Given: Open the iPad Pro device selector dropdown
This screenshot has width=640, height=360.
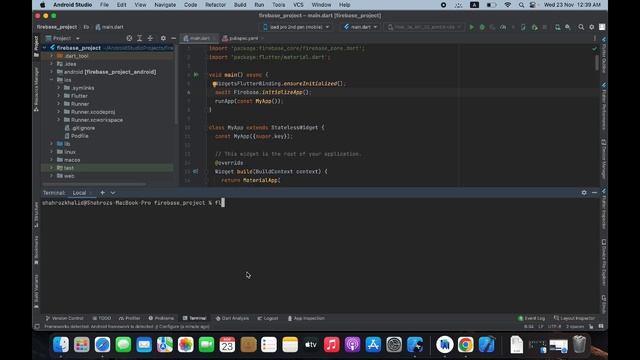Looking at the screenshot, I should [296, 27].
